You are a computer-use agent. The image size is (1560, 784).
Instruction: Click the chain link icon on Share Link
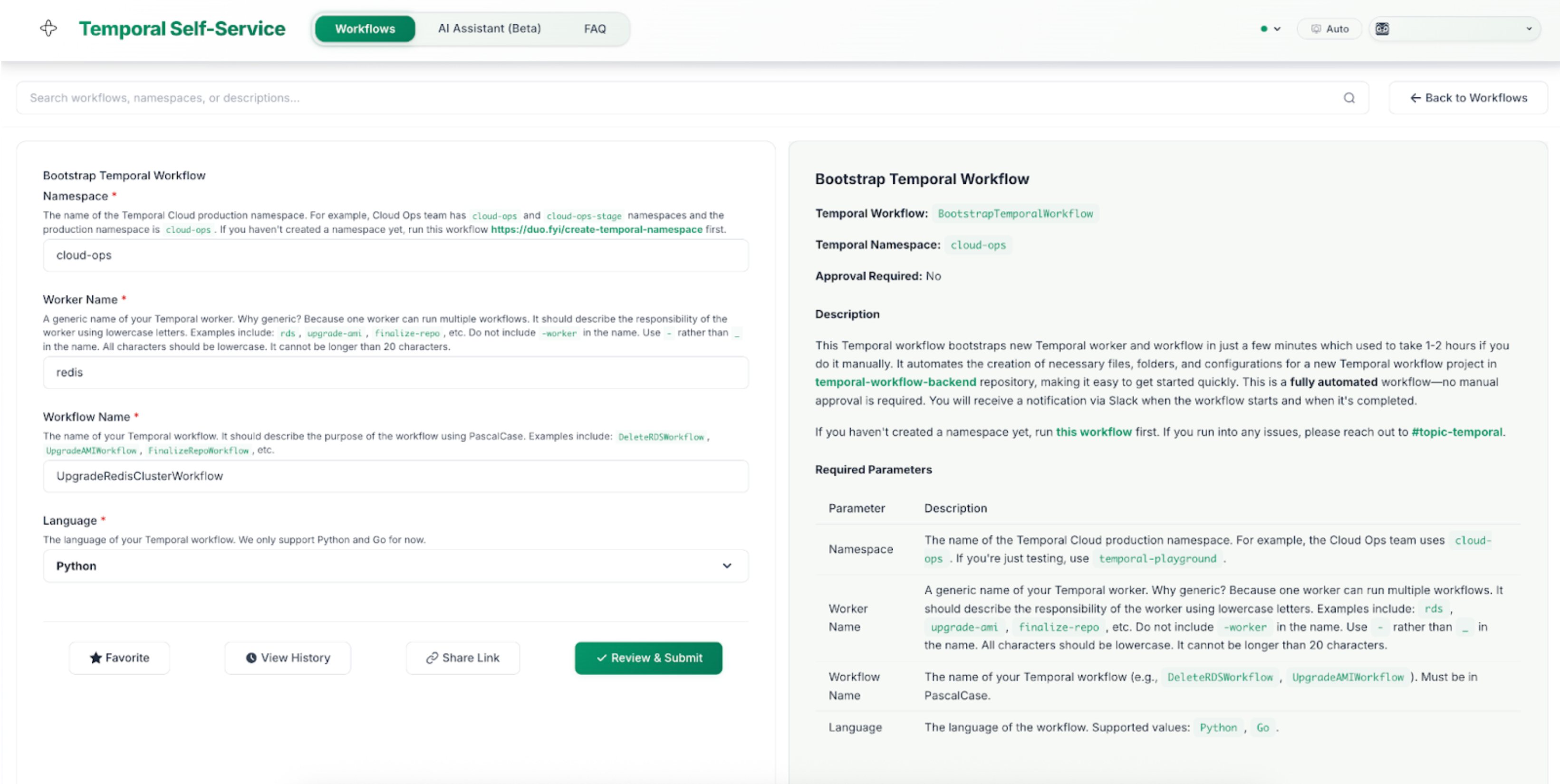pos(432,658)
